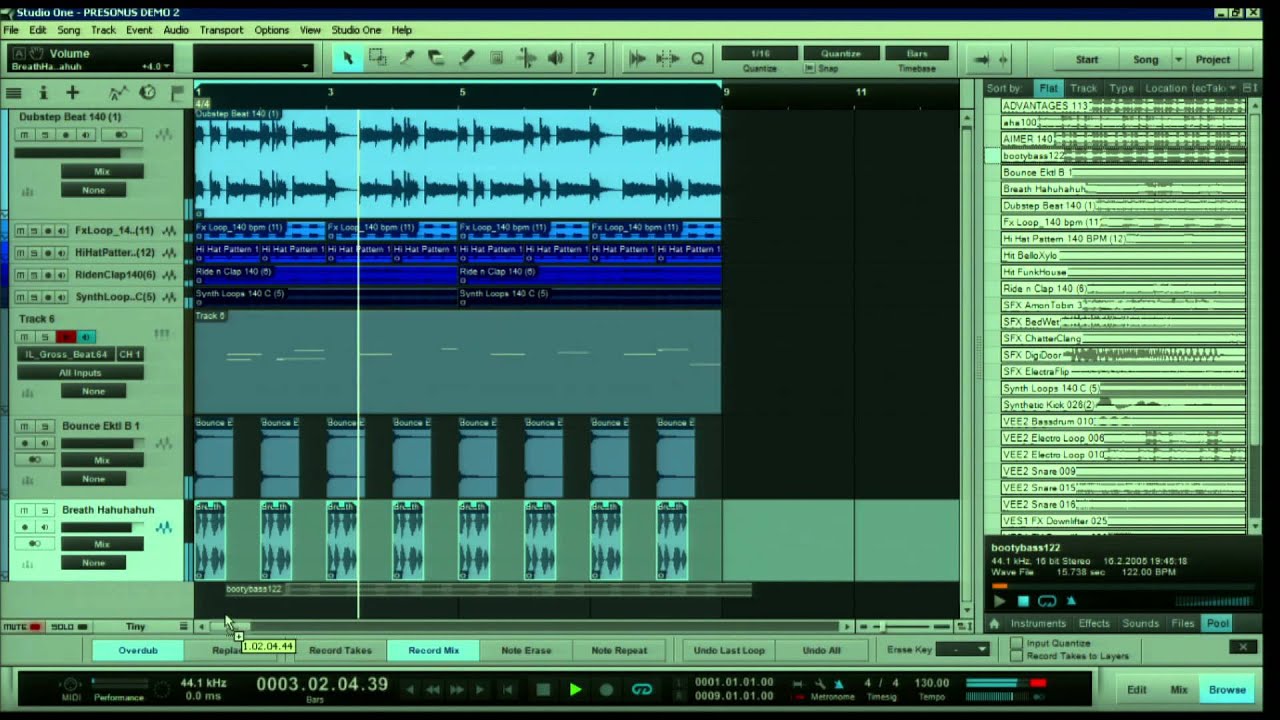Open the question mark help tool
Image resolution: width=1280 pixels, height=720 pixels.
[x=590, y=58]
